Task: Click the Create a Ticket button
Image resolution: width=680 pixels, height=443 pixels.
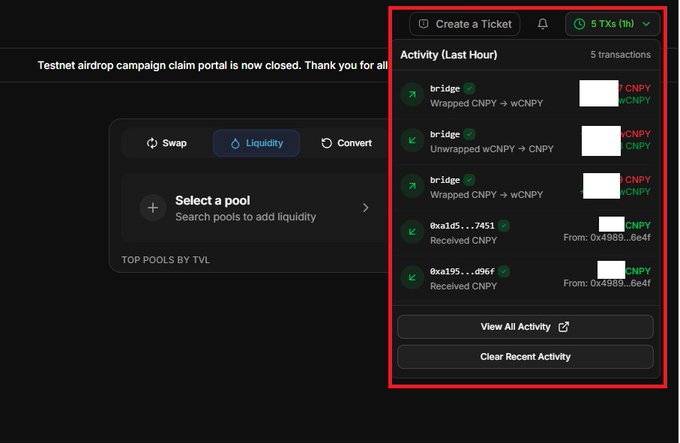Action: 464,24
